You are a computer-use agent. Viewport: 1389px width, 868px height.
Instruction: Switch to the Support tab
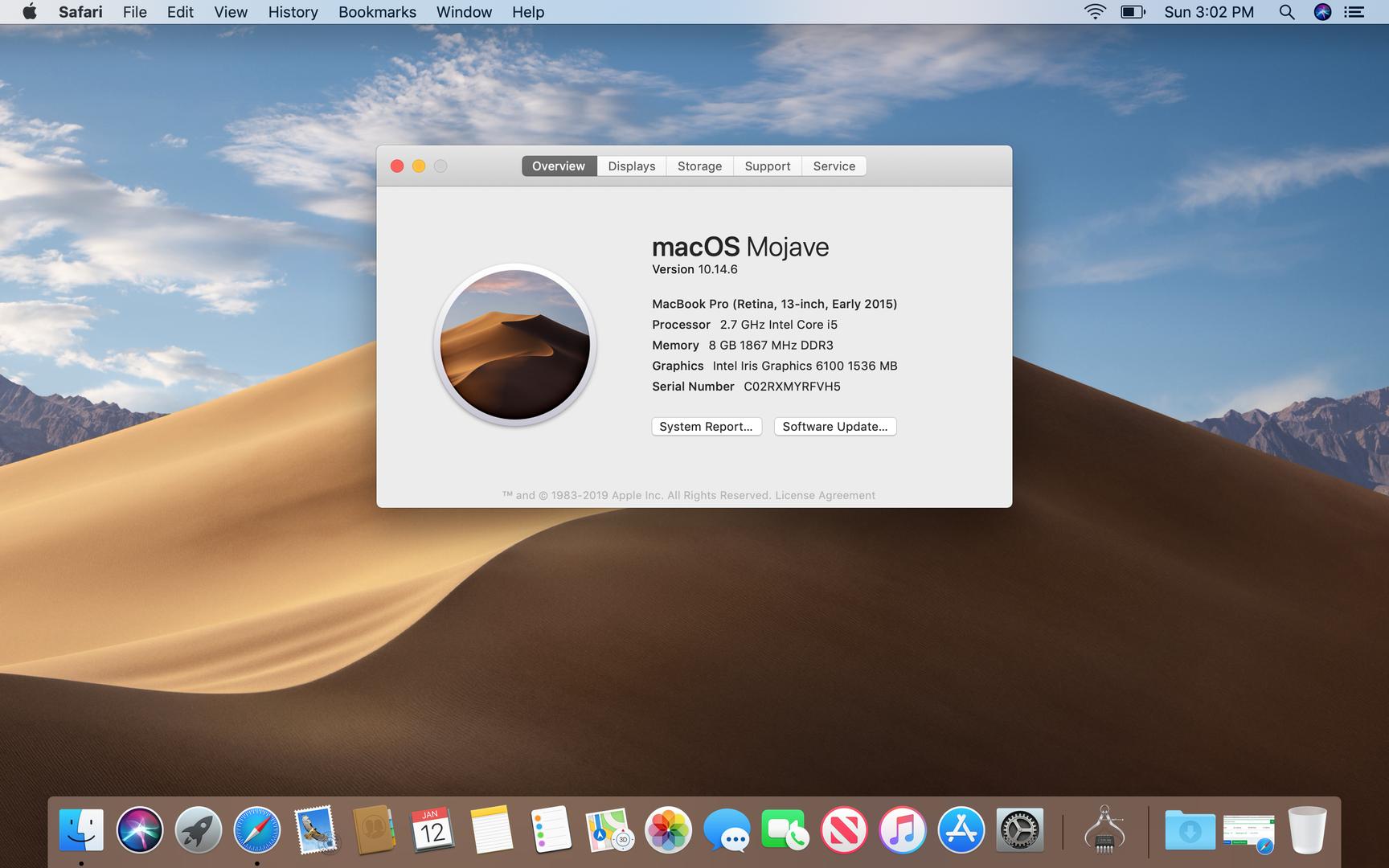(767, 166)
